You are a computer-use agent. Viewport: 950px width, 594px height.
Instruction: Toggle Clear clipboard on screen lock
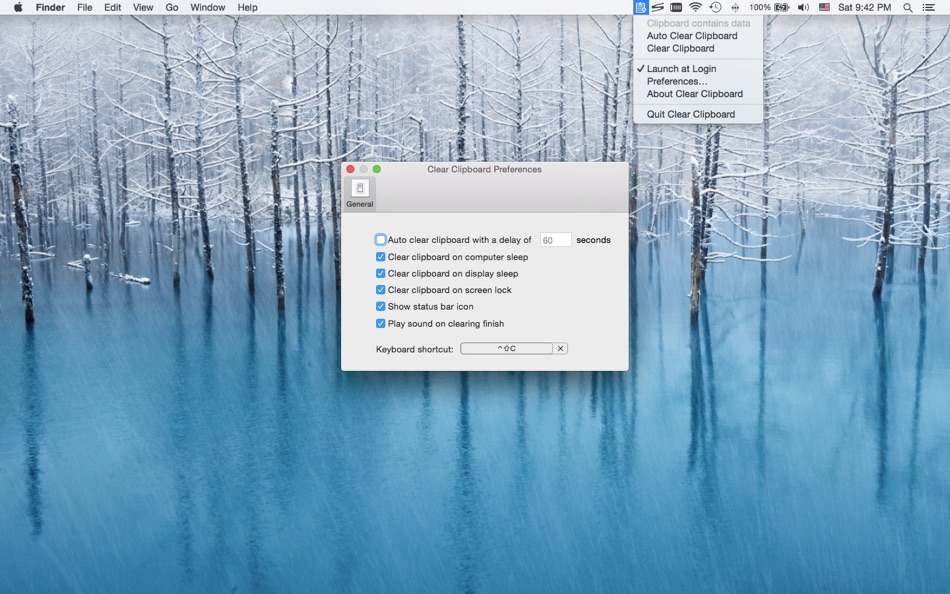coord(380,290)
